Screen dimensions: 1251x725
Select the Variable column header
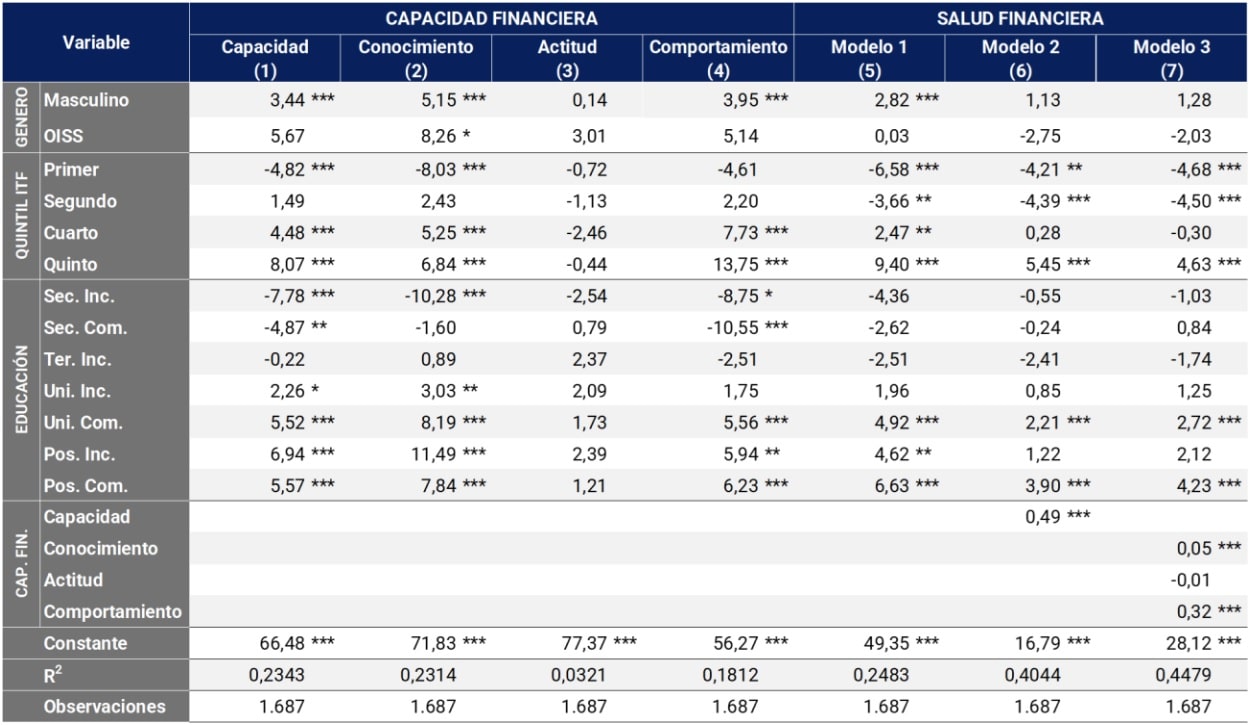[x=96, y=42]
